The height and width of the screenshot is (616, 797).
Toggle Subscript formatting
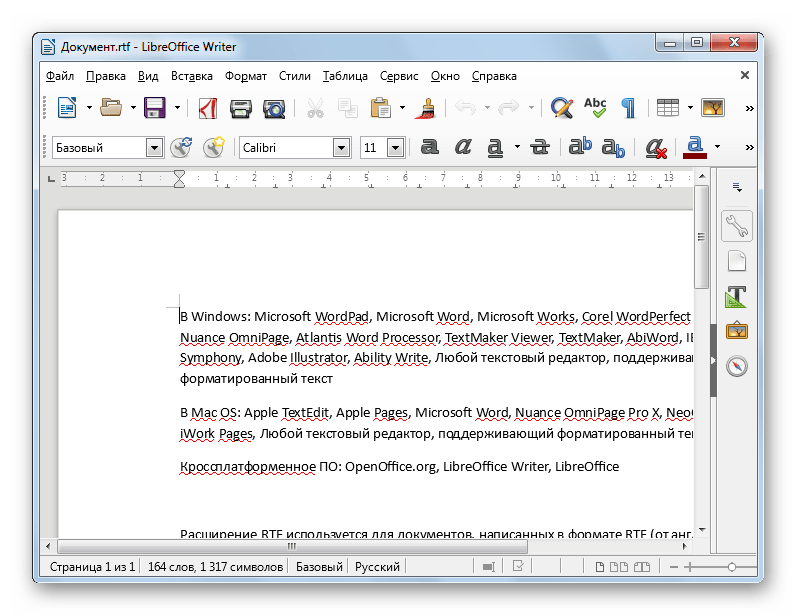613,147
